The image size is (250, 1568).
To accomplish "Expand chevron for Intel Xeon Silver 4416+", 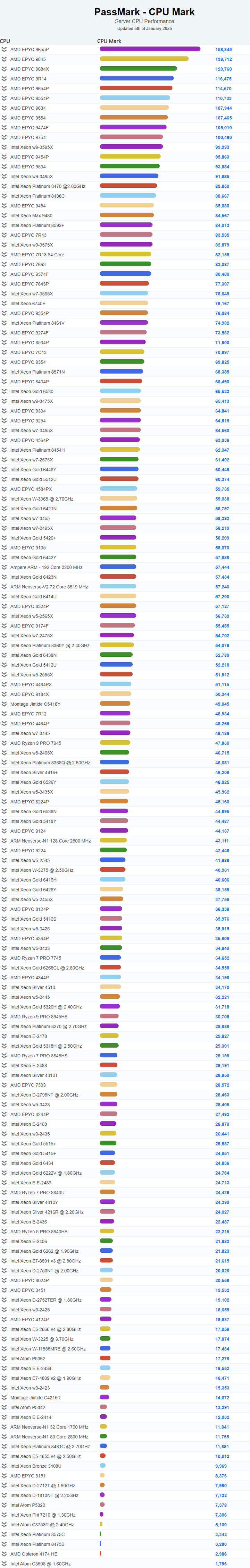I will [4, 773].
